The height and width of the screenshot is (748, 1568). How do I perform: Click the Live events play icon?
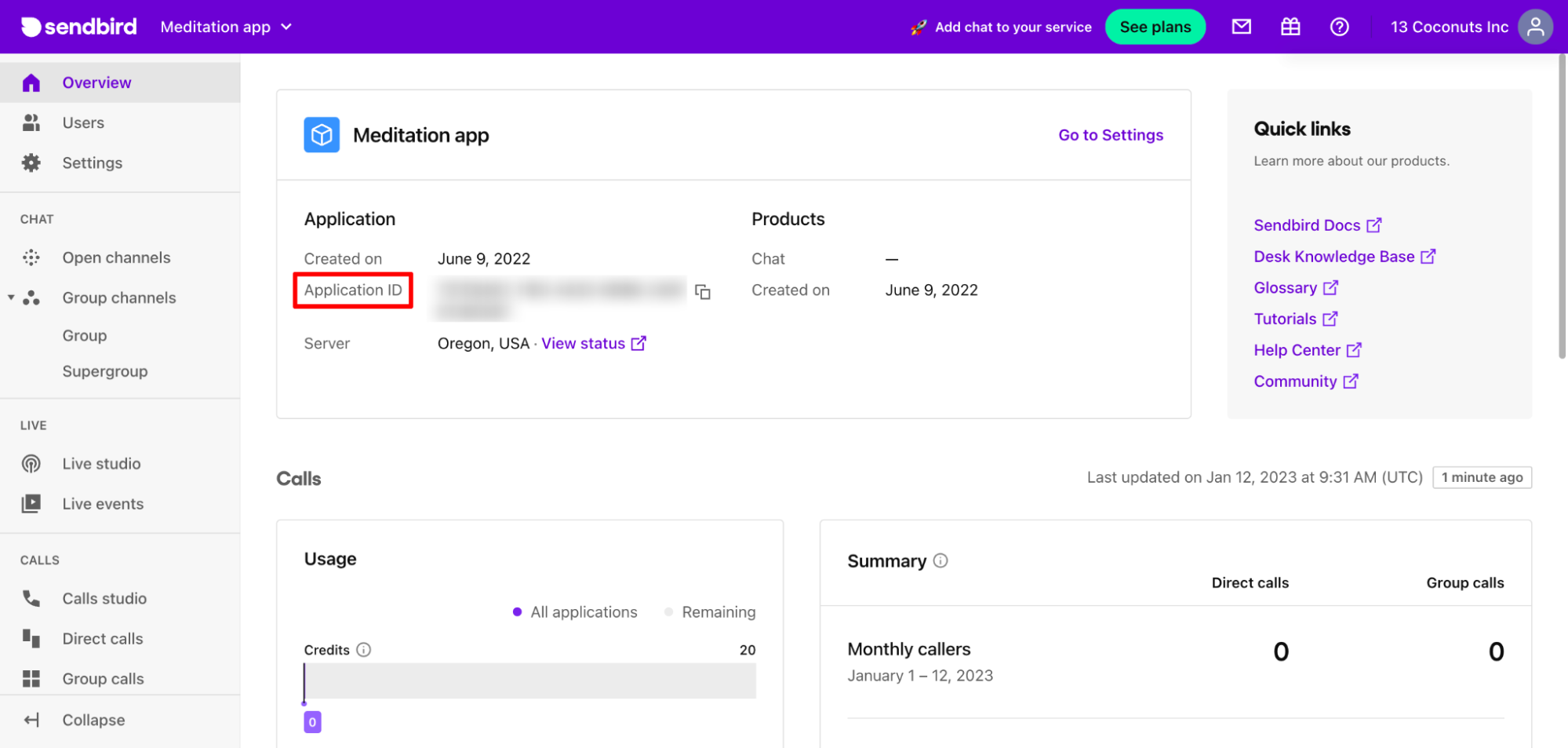(31, 504)
